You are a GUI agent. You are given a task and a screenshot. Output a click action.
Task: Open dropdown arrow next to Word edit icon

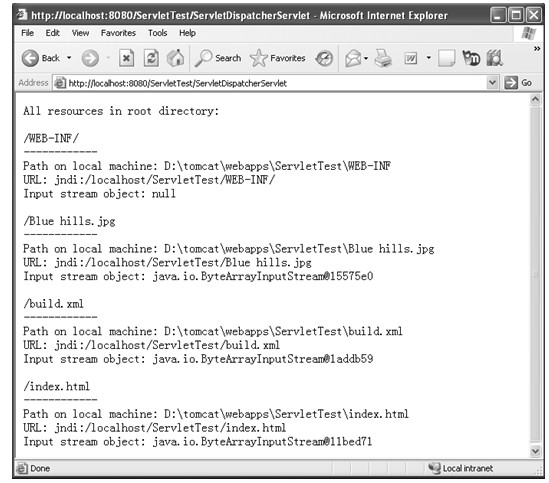click(x=429, y=58)
